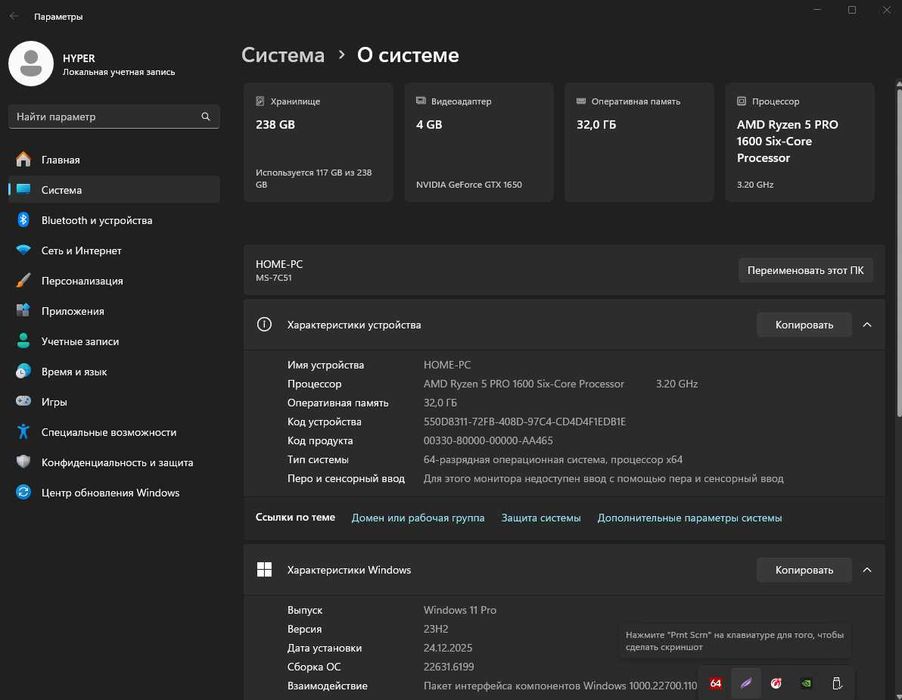902x700 pixels.
Task: Click the HOME-PC header name
Action: click(279, 263)
